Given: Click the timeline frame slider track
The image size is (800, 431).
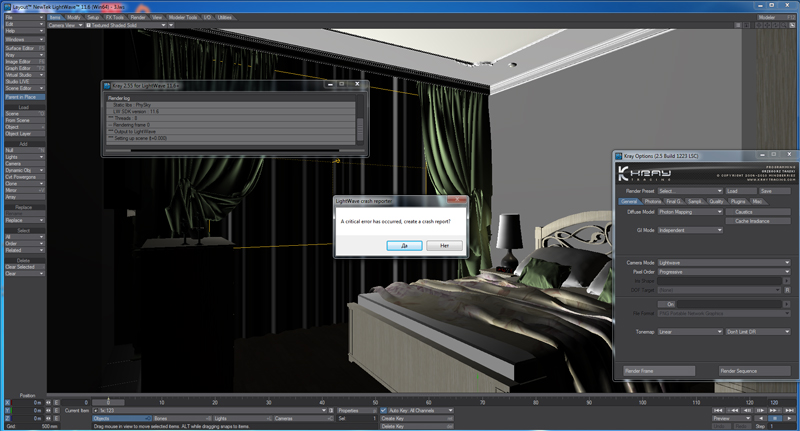Looking at the screenshot, I should [x=400, y=401].
